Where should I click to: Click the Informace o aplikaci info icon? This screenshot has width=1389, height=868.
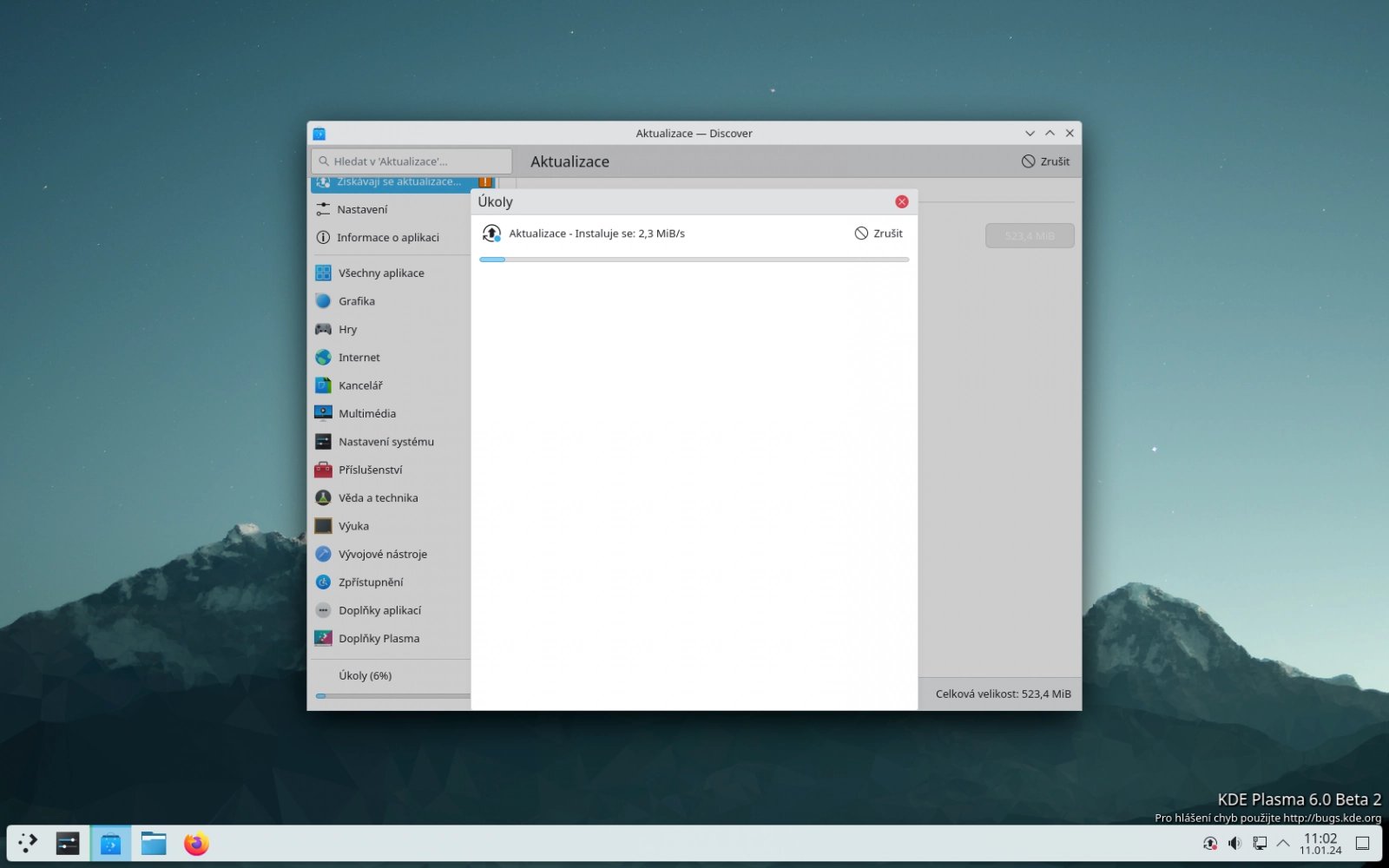point(323,237)
